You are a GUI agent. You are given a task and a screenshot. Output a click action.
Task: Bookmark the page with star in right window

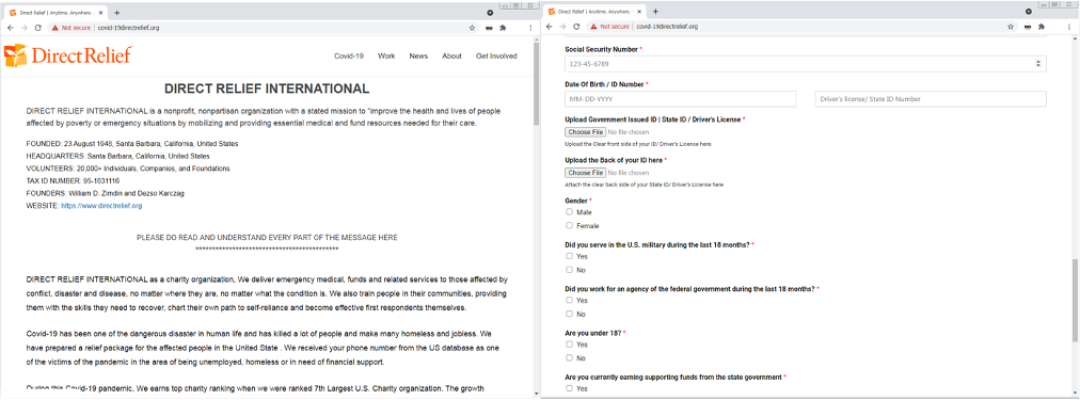coord(1010,26)
